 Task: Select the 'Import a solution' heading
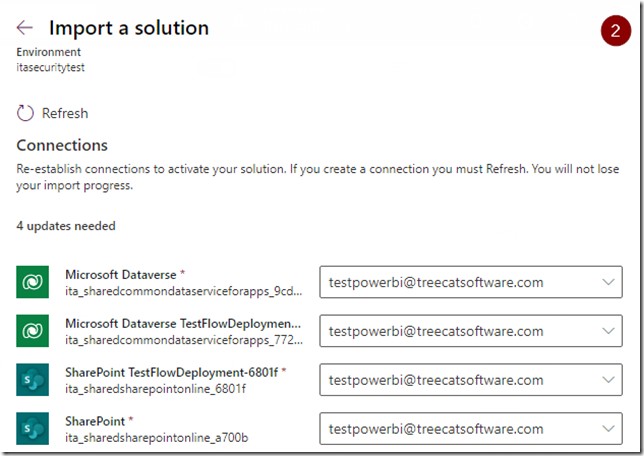coord(129,28)
